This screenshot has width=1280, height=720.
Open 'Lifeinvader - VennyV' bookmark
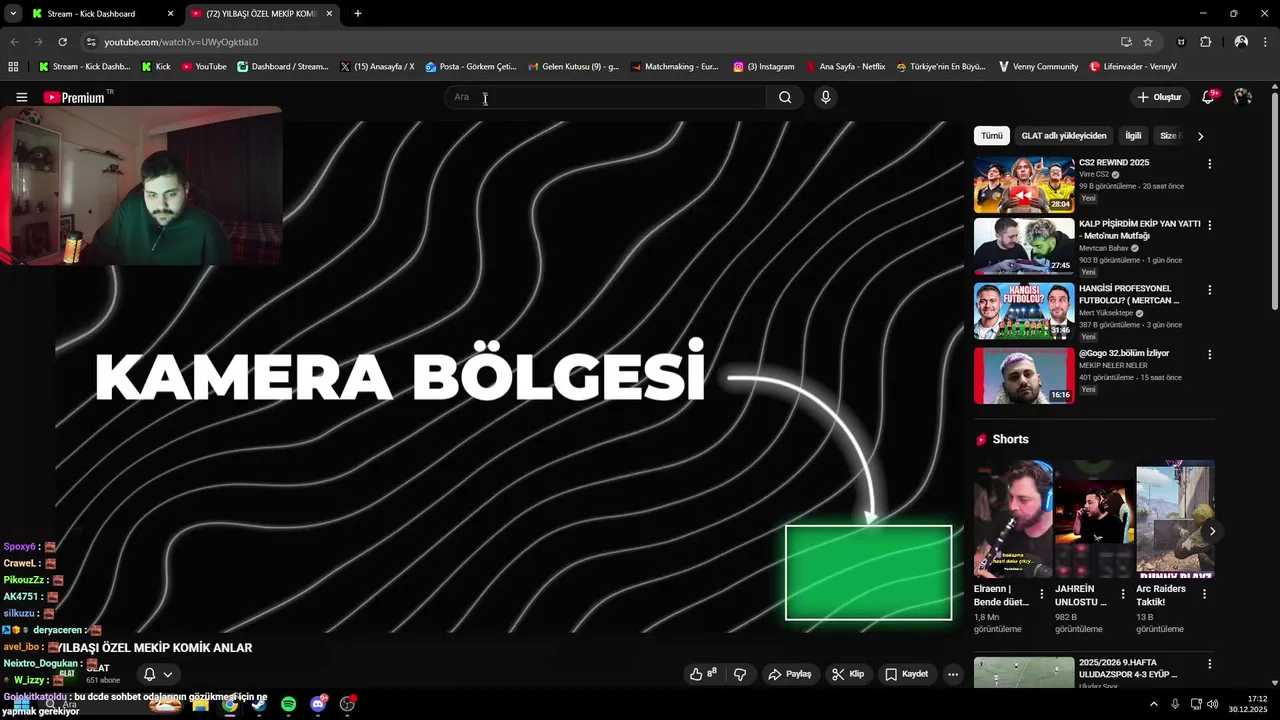click(x=1133, y=67)
